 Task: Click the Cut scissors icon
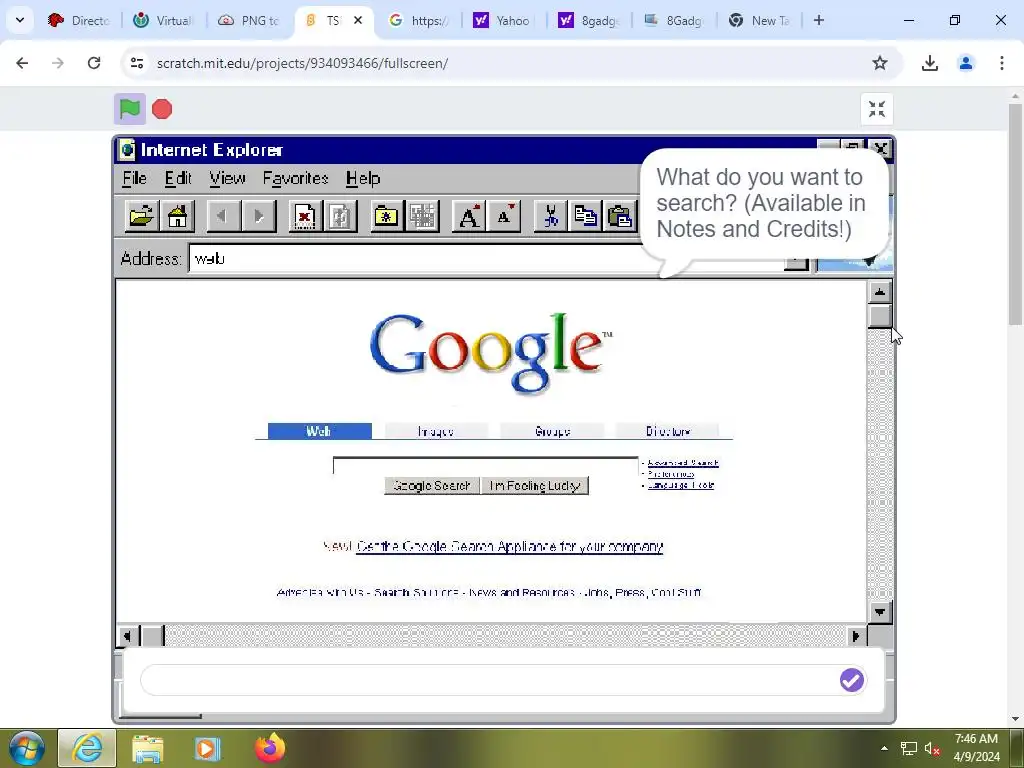pyautogui.click(x=550, y=216)
